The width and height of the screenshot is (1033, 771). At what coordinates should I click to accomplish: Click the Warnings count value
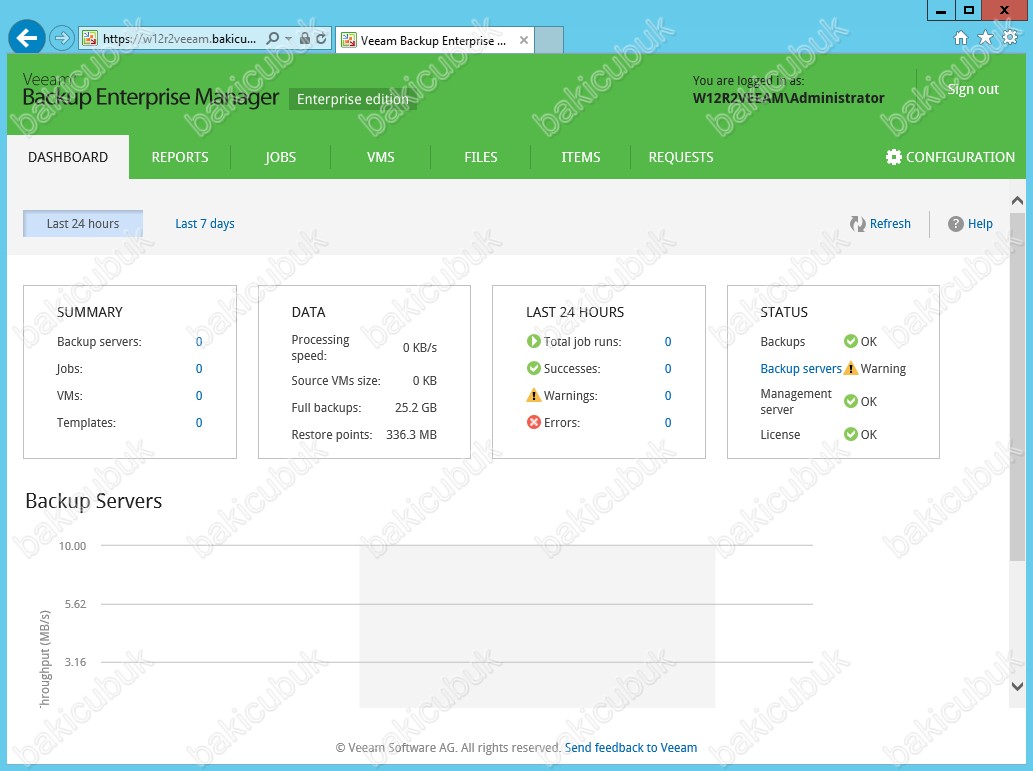668,395
